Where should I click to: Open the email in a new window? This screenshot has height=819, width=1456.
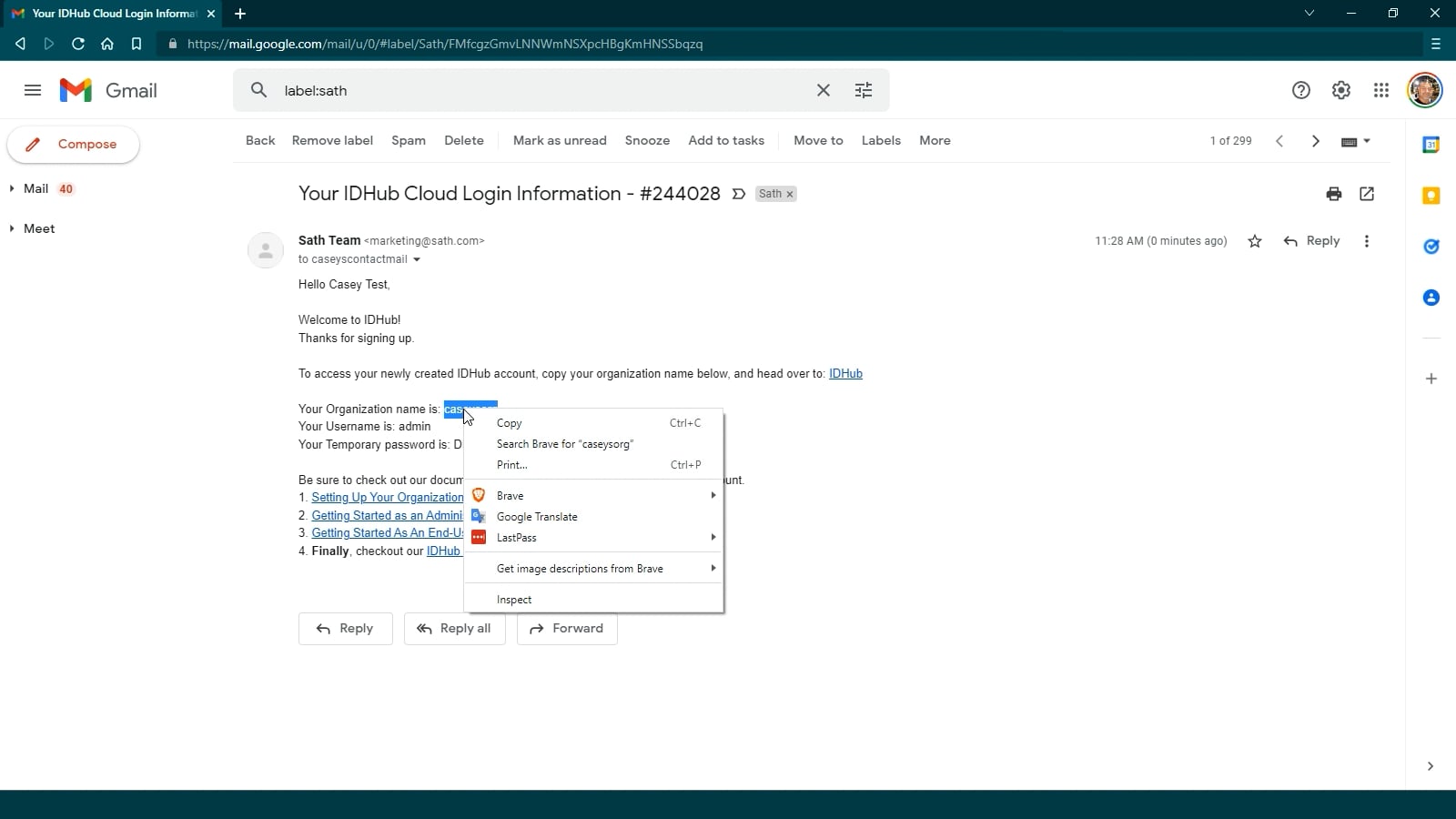[1367, 194]
